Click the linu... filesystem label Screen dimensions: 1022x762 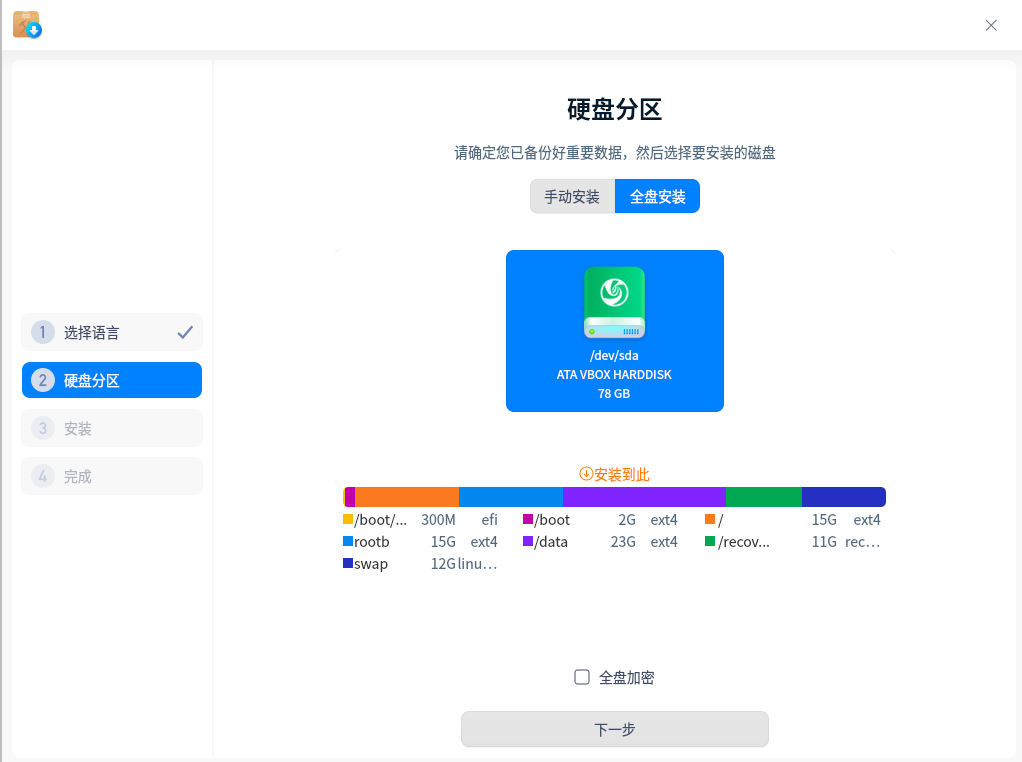click(x=478, y=564)
